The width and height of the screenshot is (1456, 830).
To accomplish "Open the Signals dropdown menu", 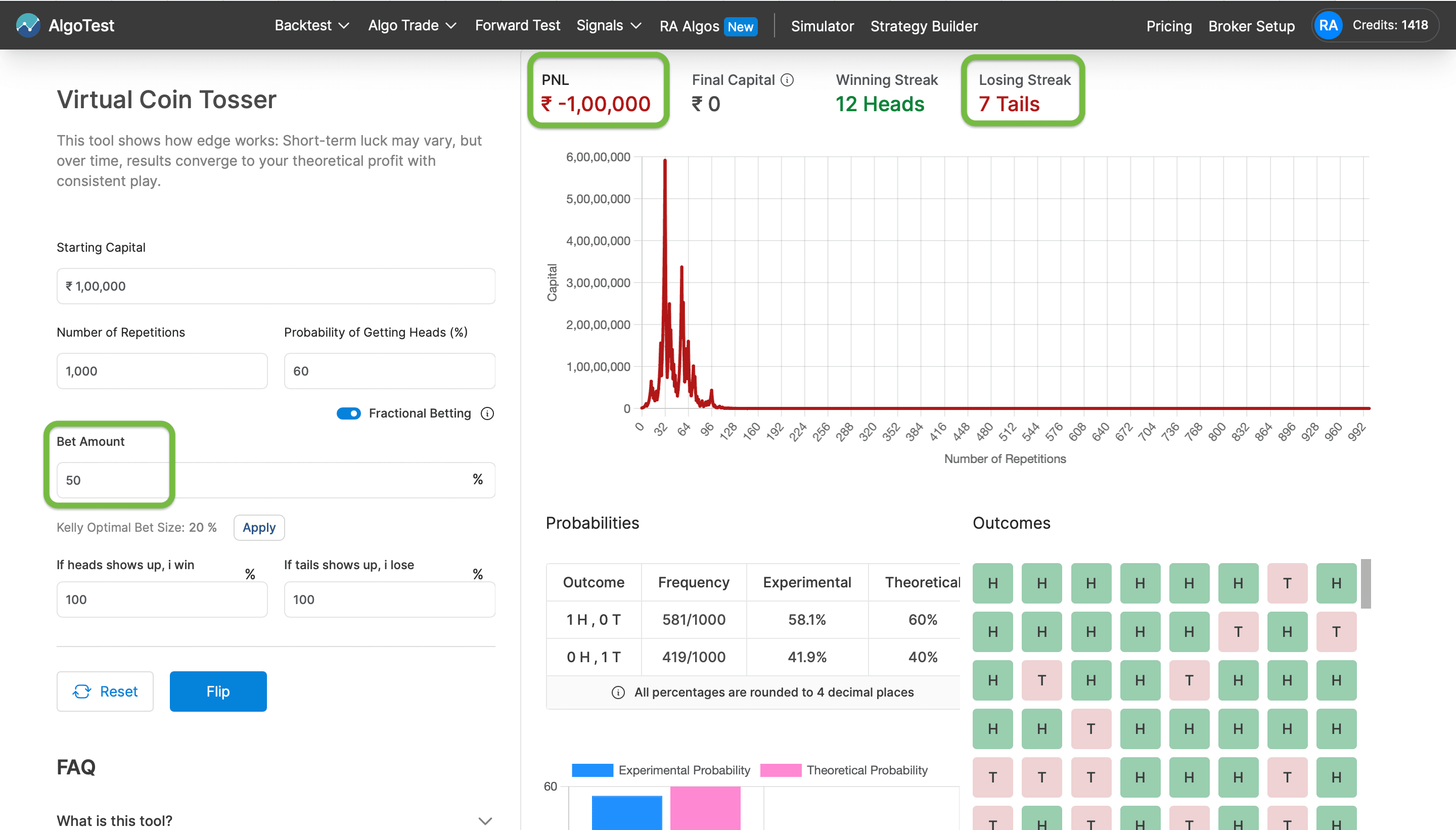I will (608, 26).
